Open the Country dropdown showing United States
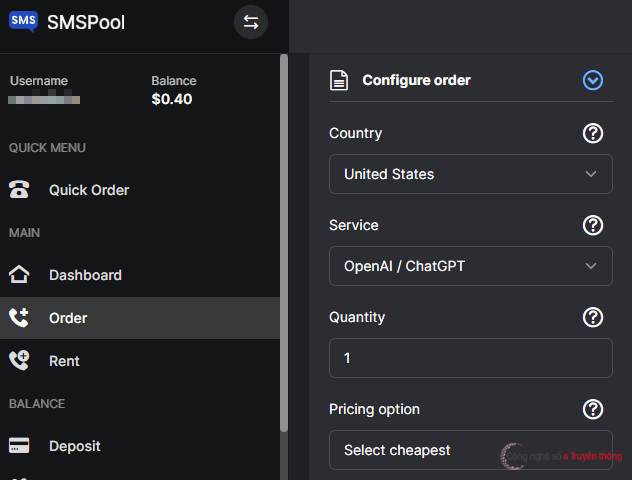Image resolution: width=632 pixels, height=480 pixels. click(470, 174)
